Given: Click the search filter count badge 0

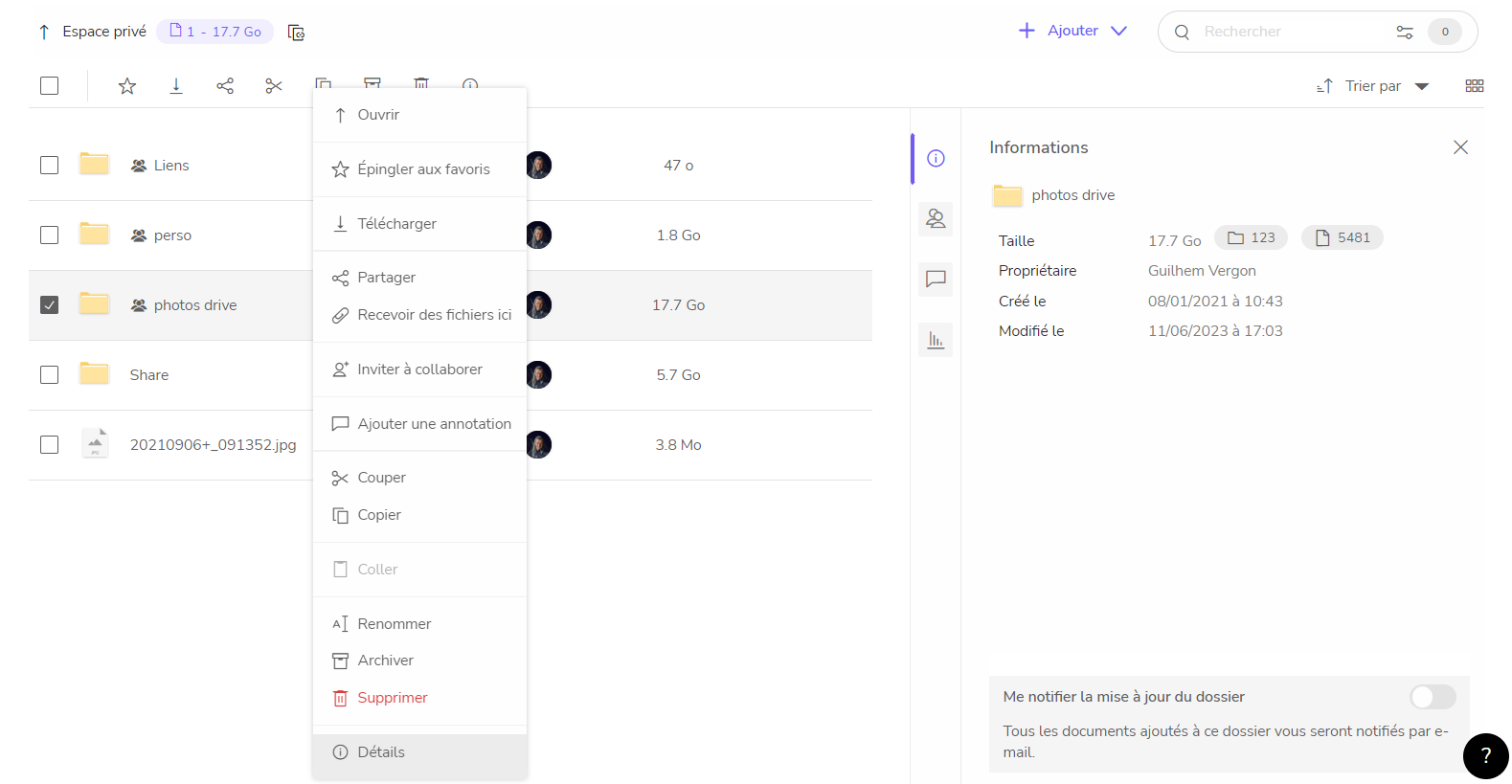Looking at the screenshot, I should (x=1445, y=32).
